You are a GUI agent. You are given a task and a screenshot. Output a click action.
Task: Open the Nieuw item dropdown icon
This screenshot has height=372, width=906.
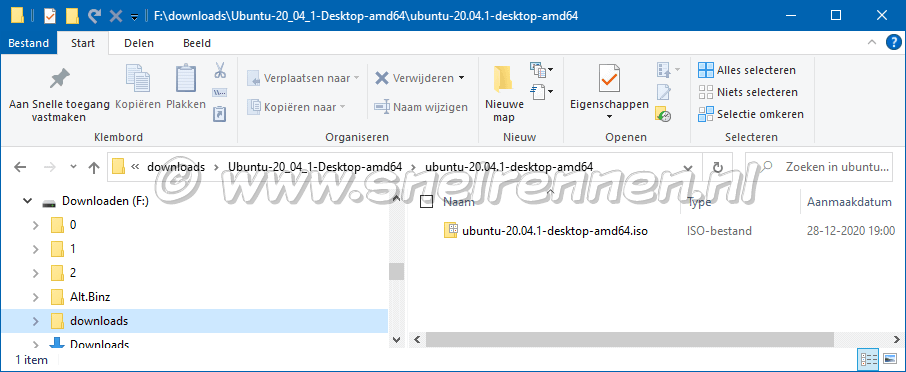coord(542,70)
